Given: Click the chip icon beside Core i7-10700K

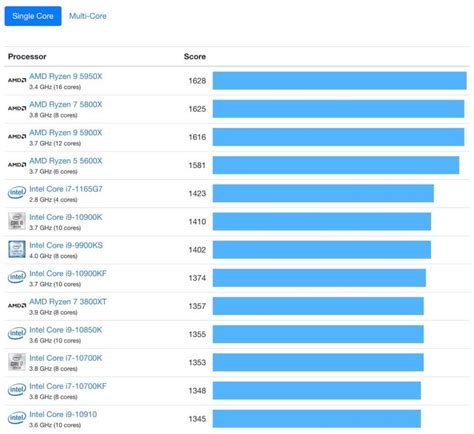Looking at the screenshot, I should (17, 362).
